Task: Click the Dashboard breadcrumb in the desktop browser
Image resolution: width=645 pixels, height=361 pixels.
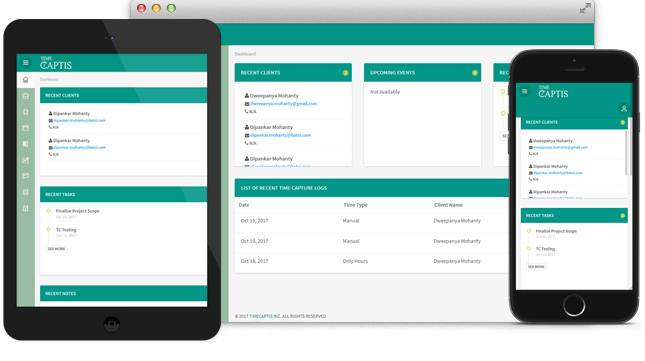Action: [245, 54]
